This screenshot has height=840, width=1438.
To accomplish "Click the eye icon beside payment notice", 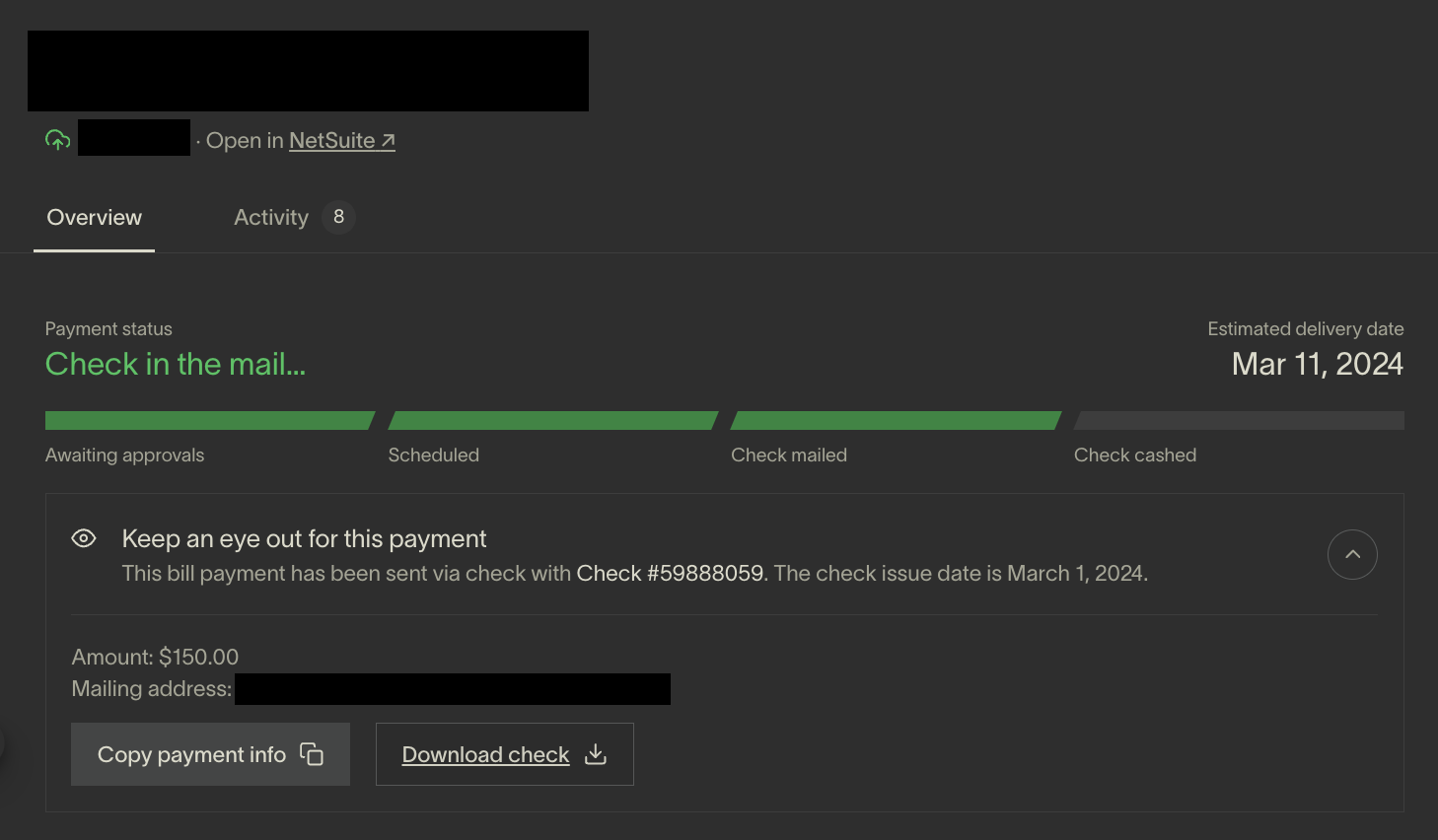I will pyautogui.click(x=84, y=538).
